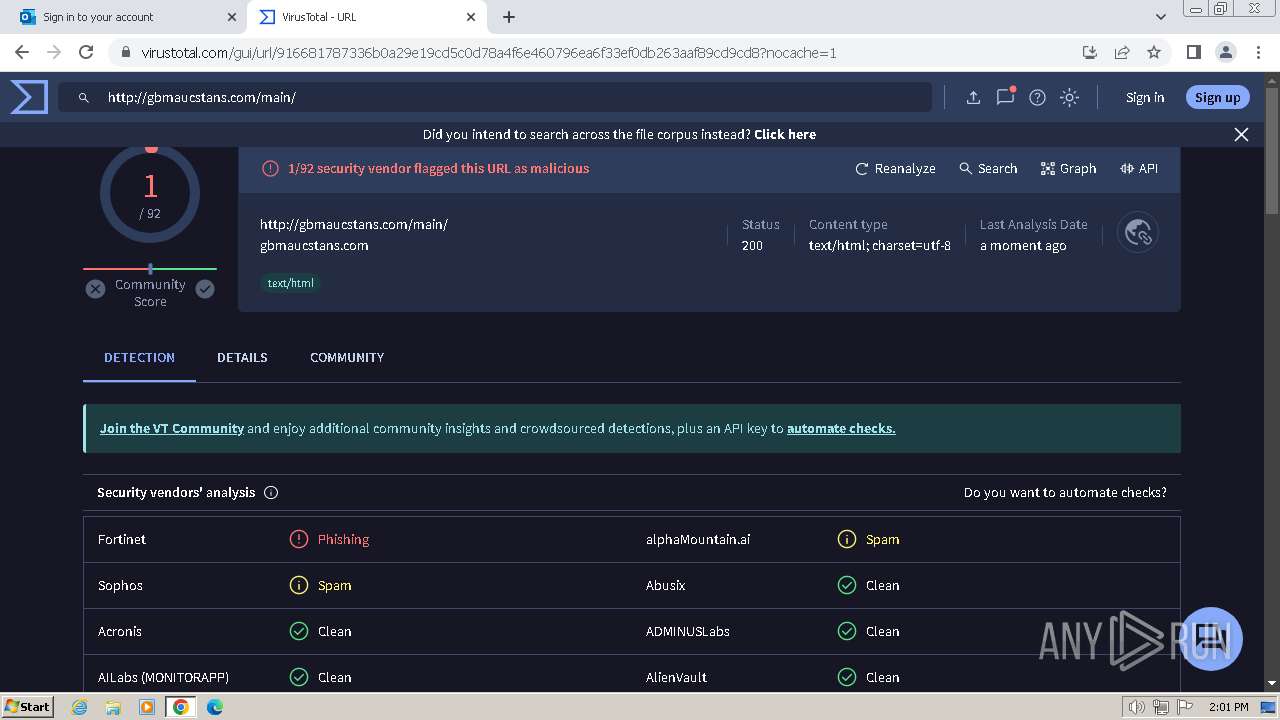This screenshot has width=1280, height=720.
Task: Switch to the COMMUNITY tab
Action: coord(347,357)
